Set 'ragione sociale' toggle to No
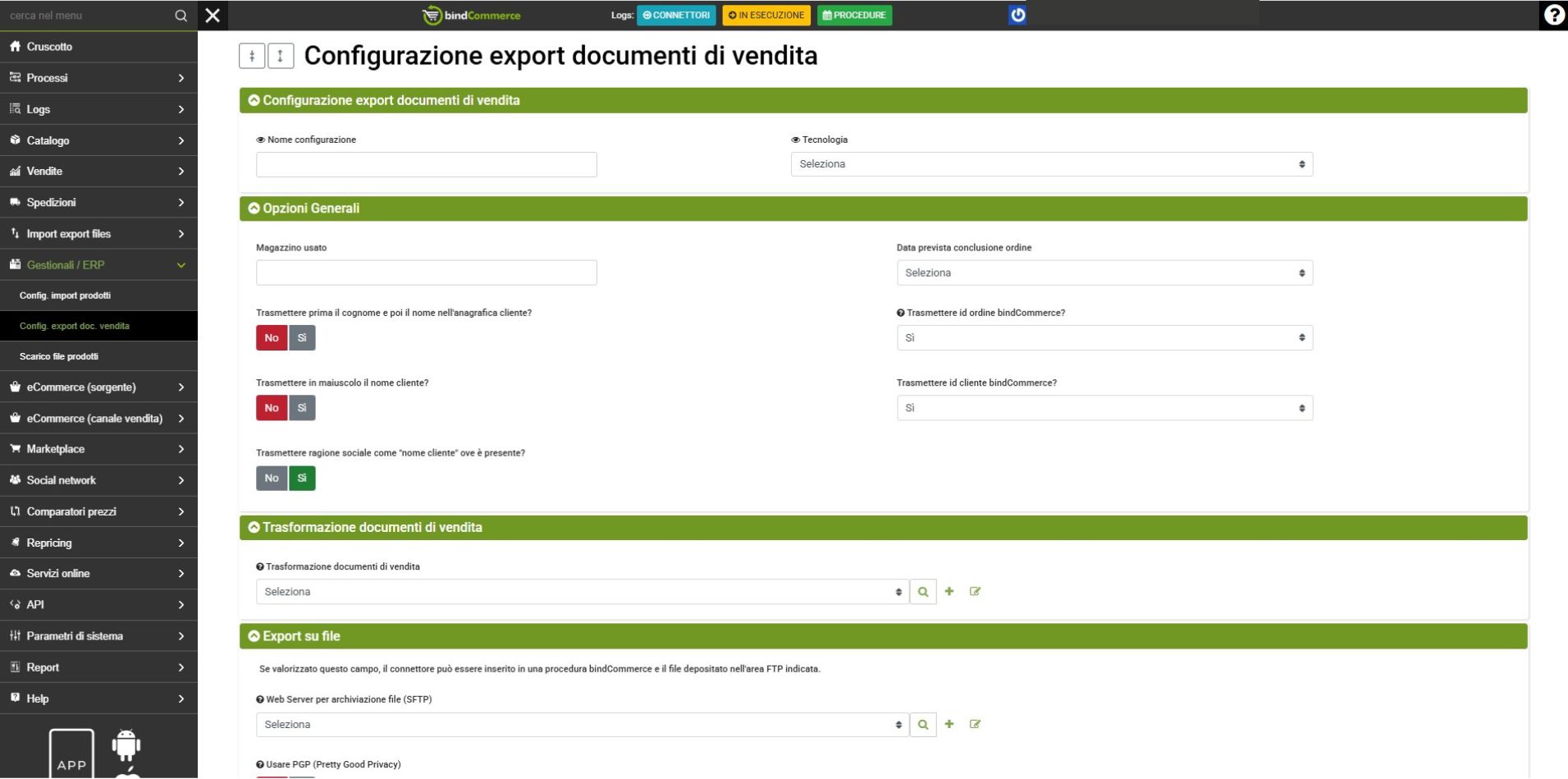Viewport: 1568px width, 779px height. [x=272, y=479]
